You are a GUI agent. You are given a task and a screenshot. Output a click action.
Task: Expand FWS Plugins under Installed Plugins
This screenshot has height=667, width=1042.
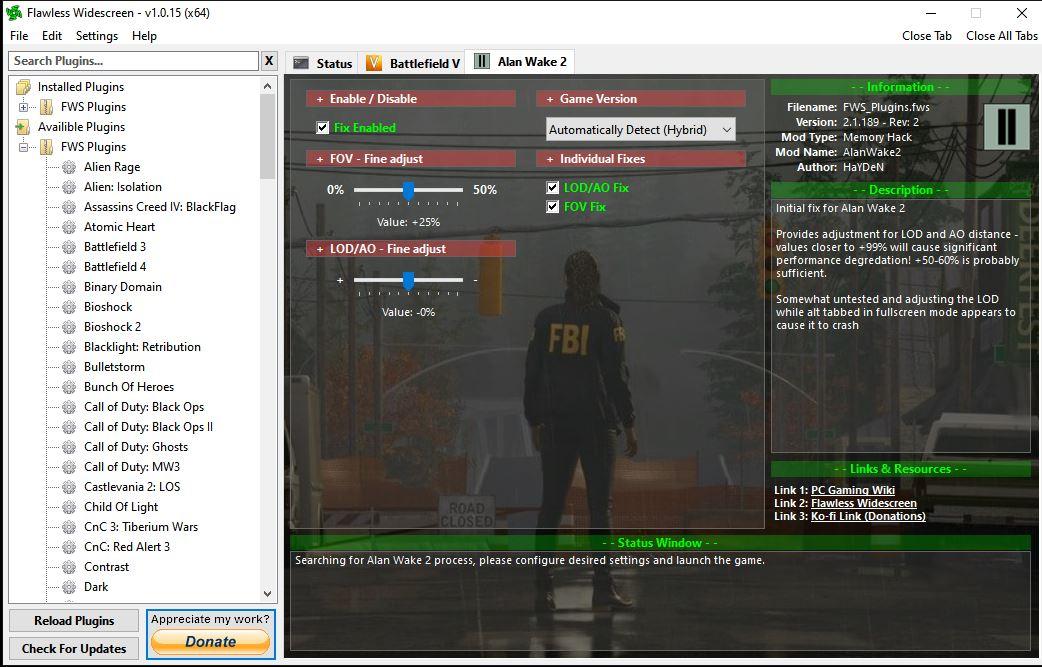click(x=24, y=107)
